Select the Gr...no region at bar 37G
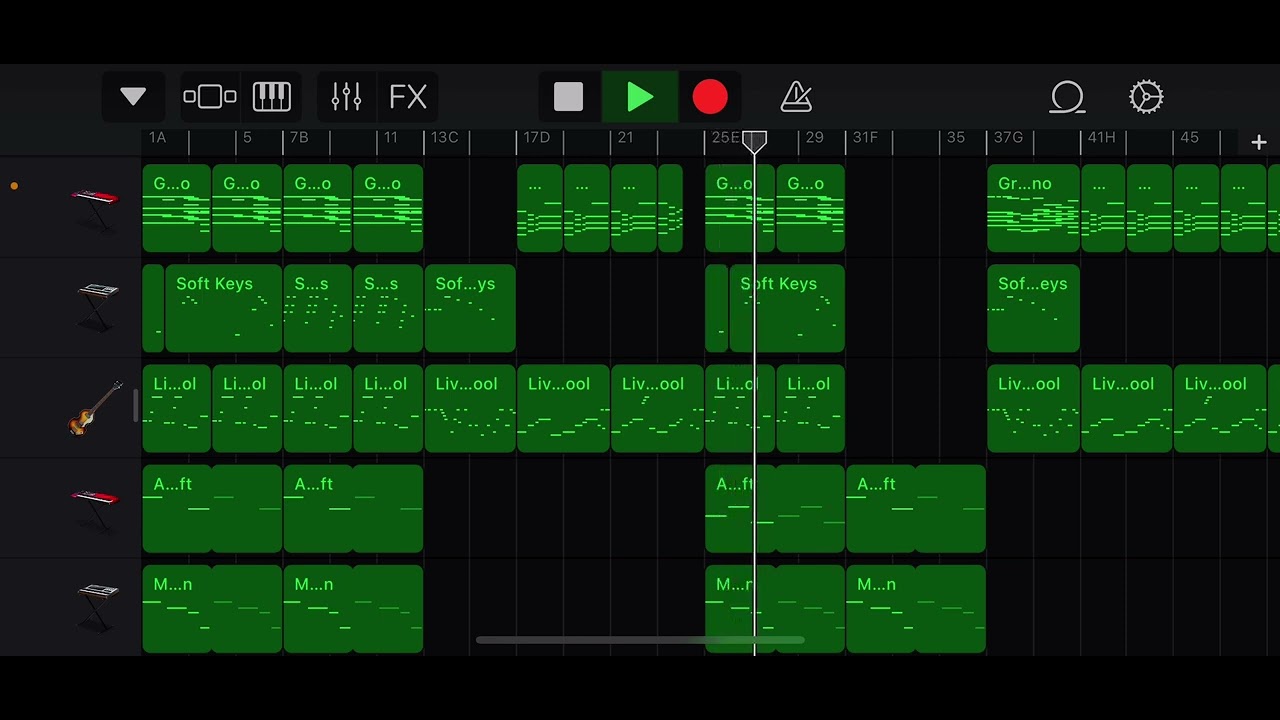 pyautogui.click(x=1033, y=208)
